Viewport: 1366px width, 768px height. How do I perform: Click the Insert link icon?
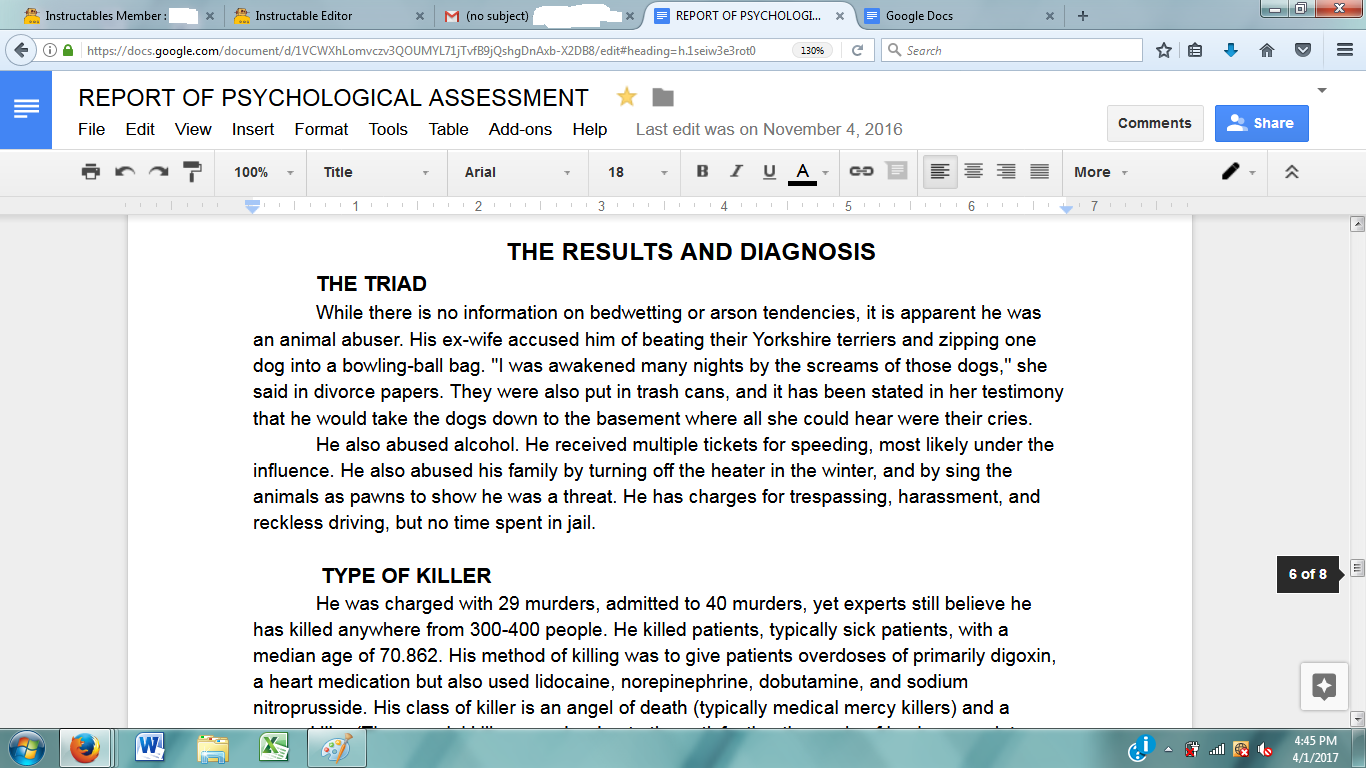coord(860,171)
